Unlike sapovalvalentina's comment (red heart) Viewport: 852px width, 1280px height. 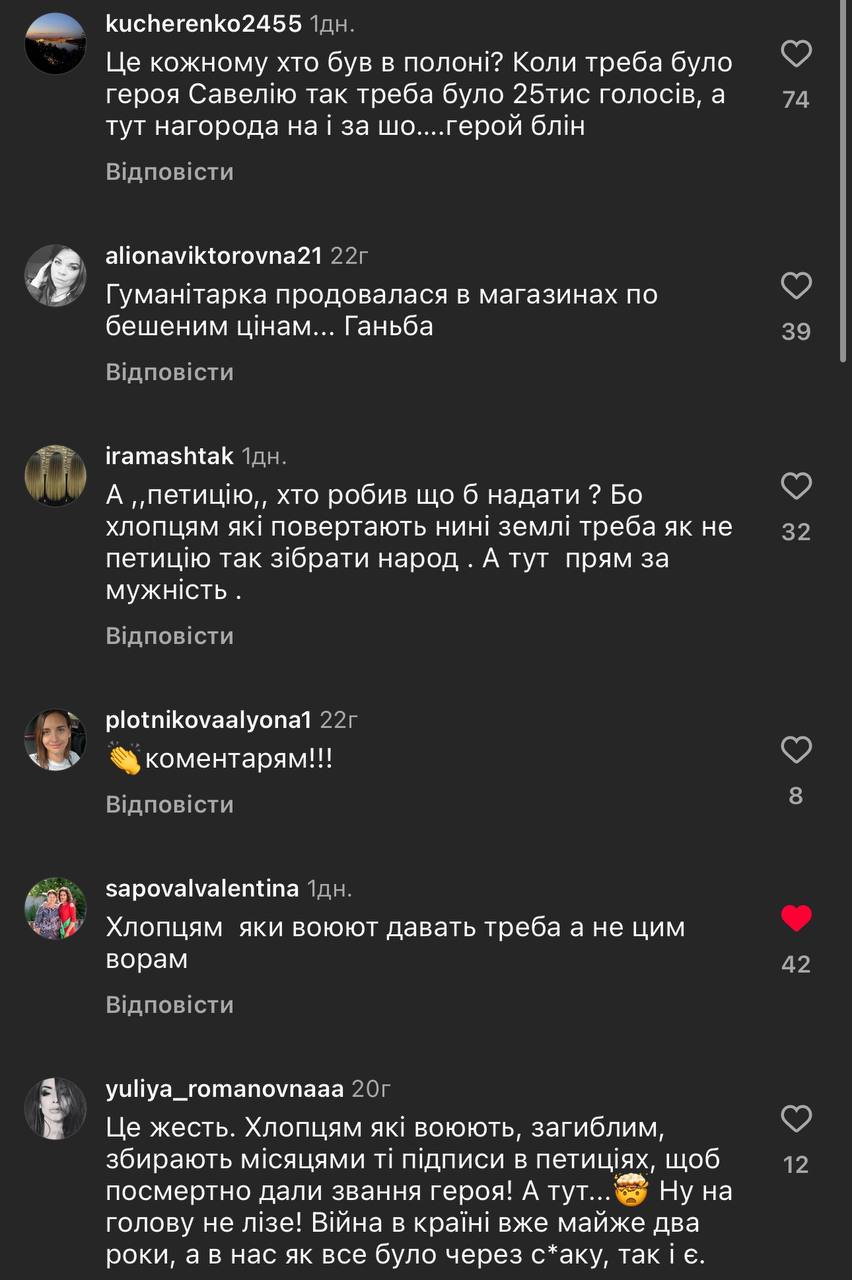tap(796, 918)
